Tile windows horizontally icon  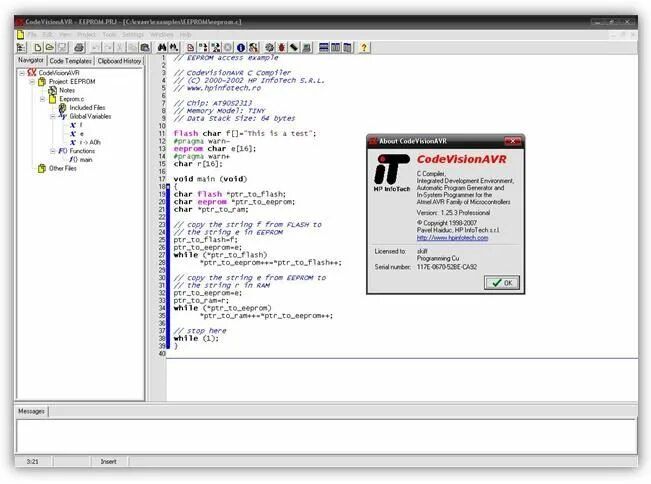tap(324, 48)
